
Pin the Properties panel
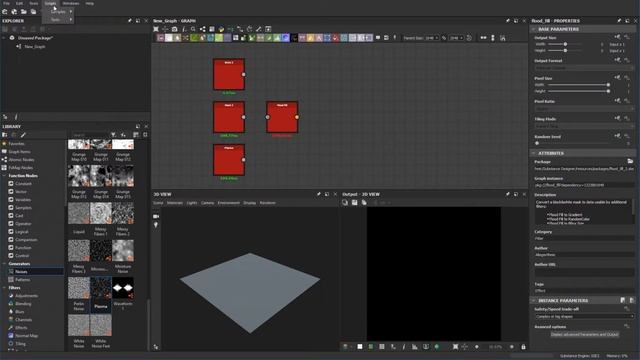(x=619, y=20)
